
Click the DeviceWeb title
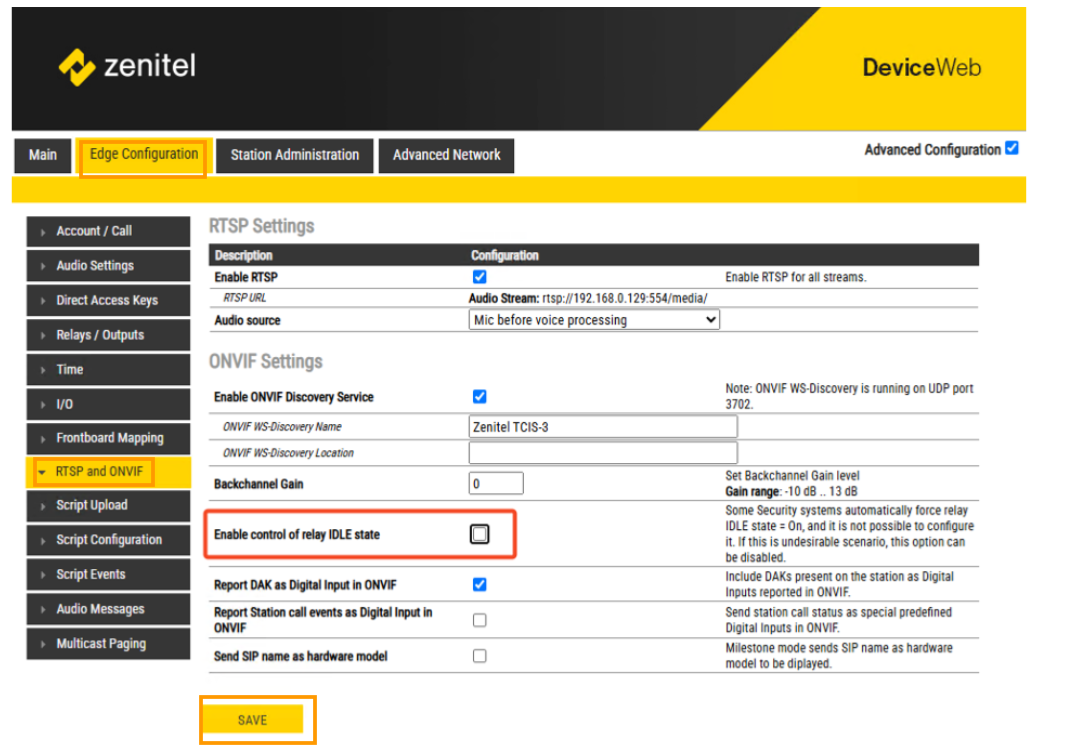click(921, 67)
